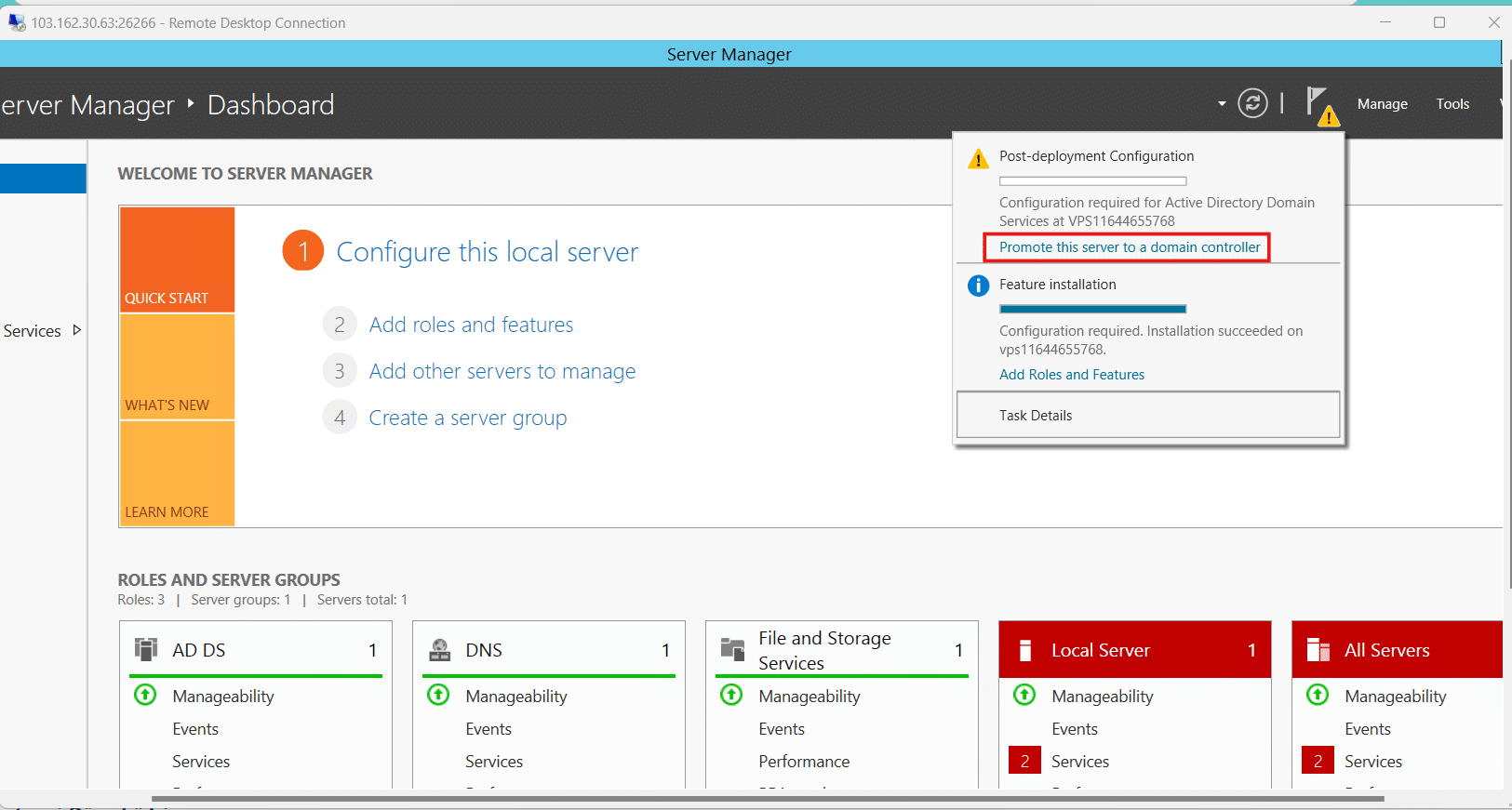Image resolution: width=1512 pixels, height=810 pixels.
Task: Click Services under AD DS
Action: click(201, 762)
